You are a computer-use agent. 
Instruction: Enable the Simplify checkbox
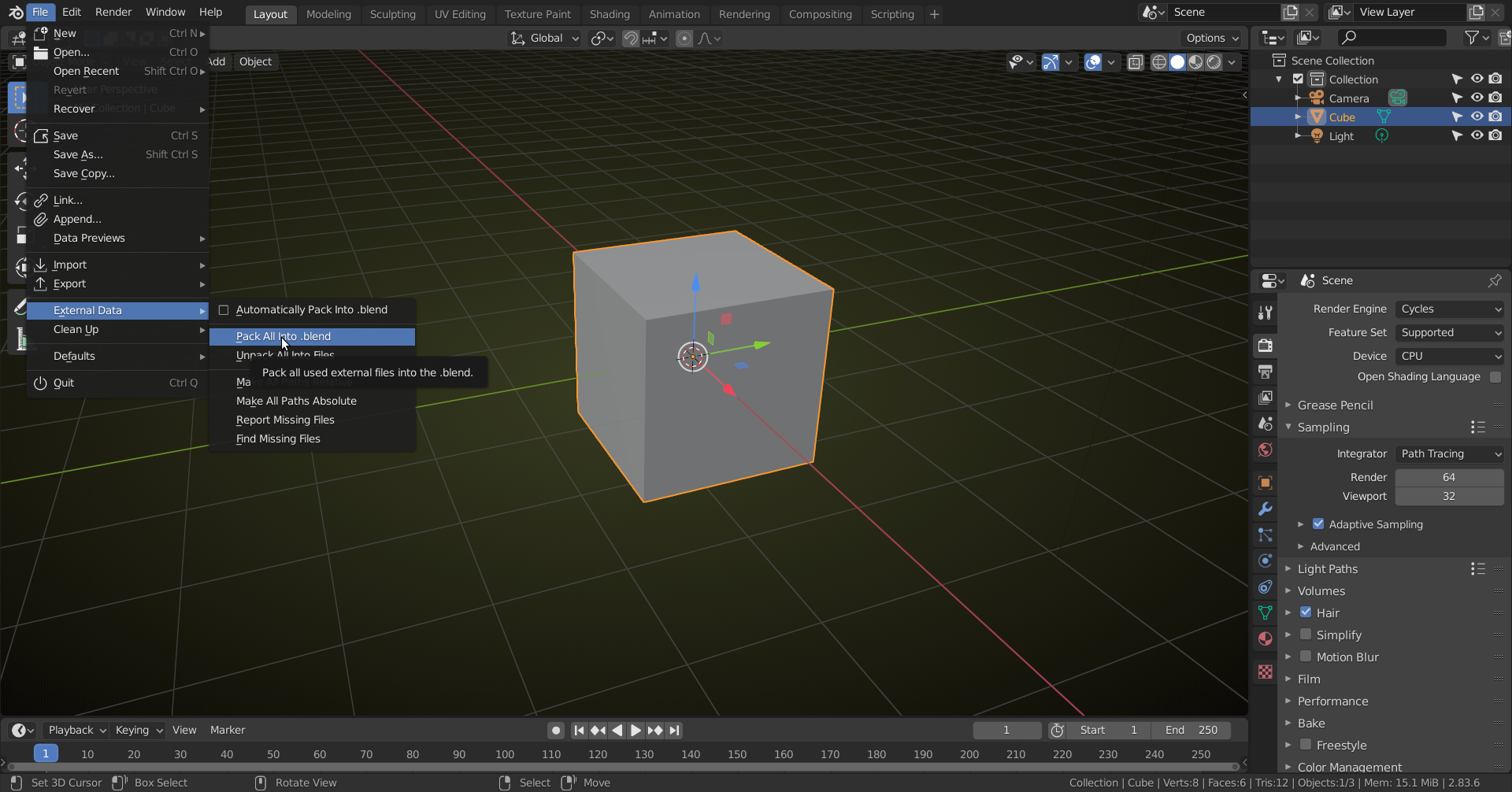1306,634
